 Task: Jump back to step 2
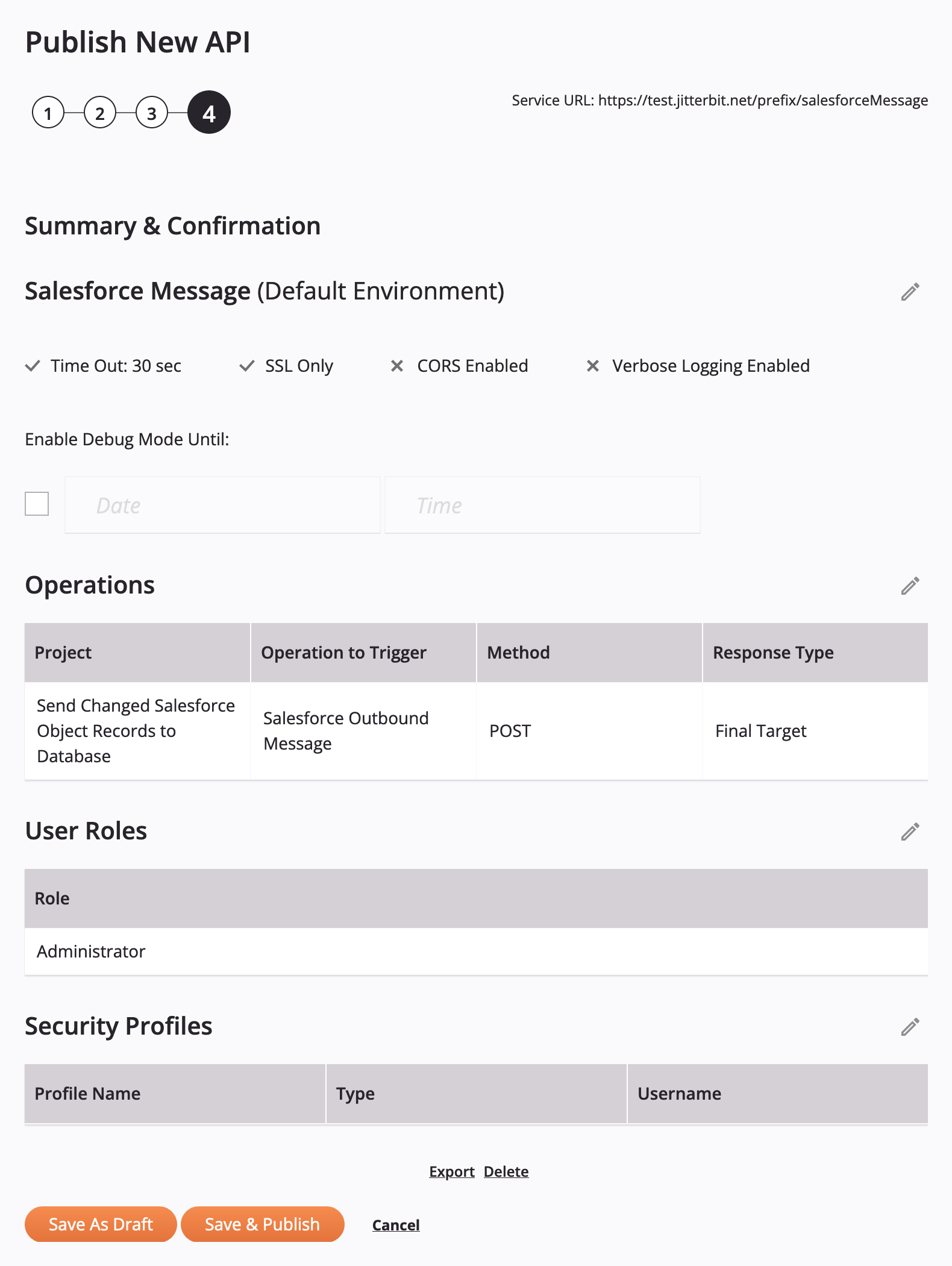coord(100,113)
